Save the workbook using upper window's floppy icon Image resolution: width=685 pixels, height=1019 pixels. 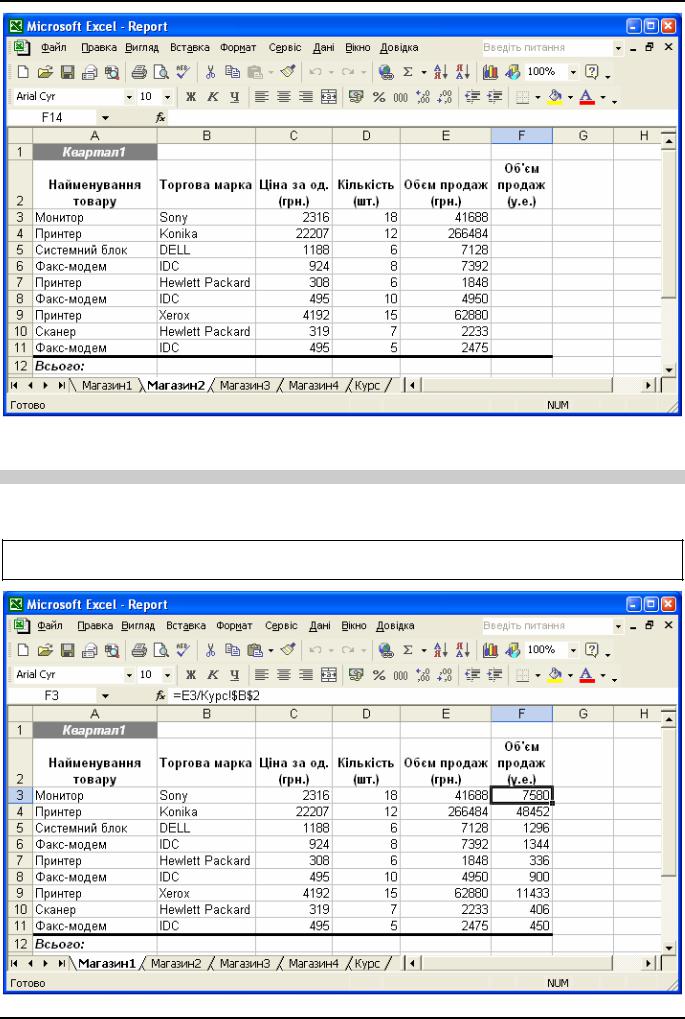pos(68,72)
